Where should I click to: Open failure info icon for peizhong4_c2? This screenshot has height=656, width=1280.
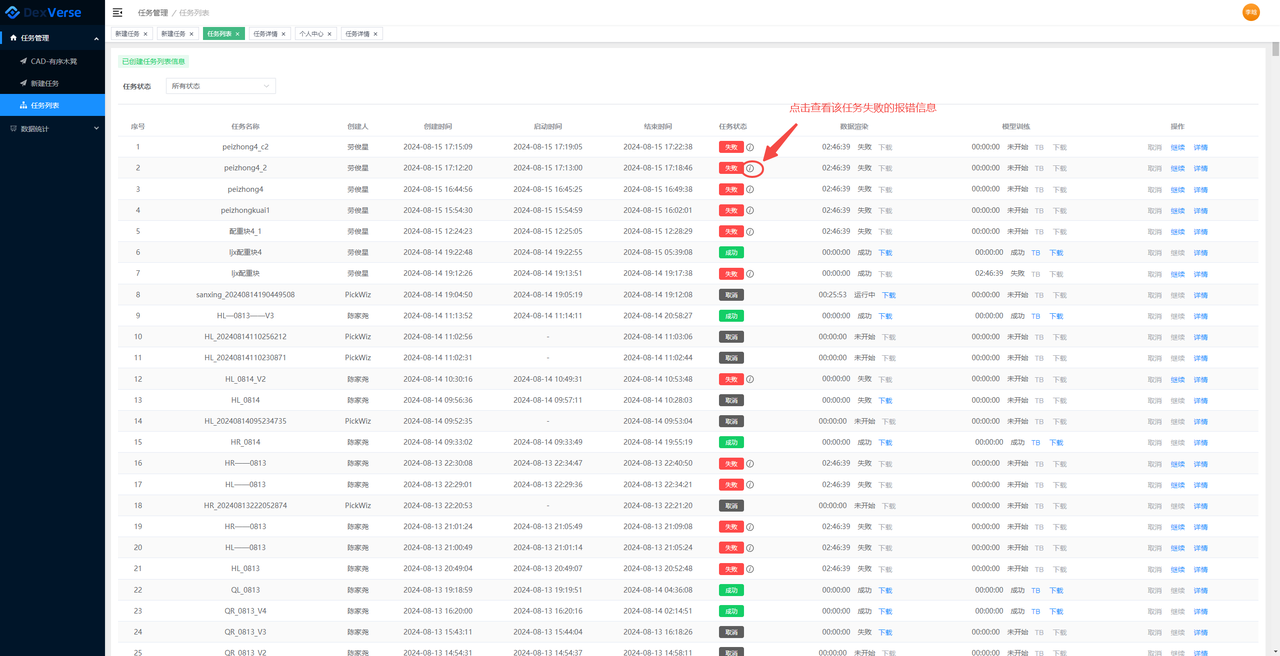pos(750,147)
